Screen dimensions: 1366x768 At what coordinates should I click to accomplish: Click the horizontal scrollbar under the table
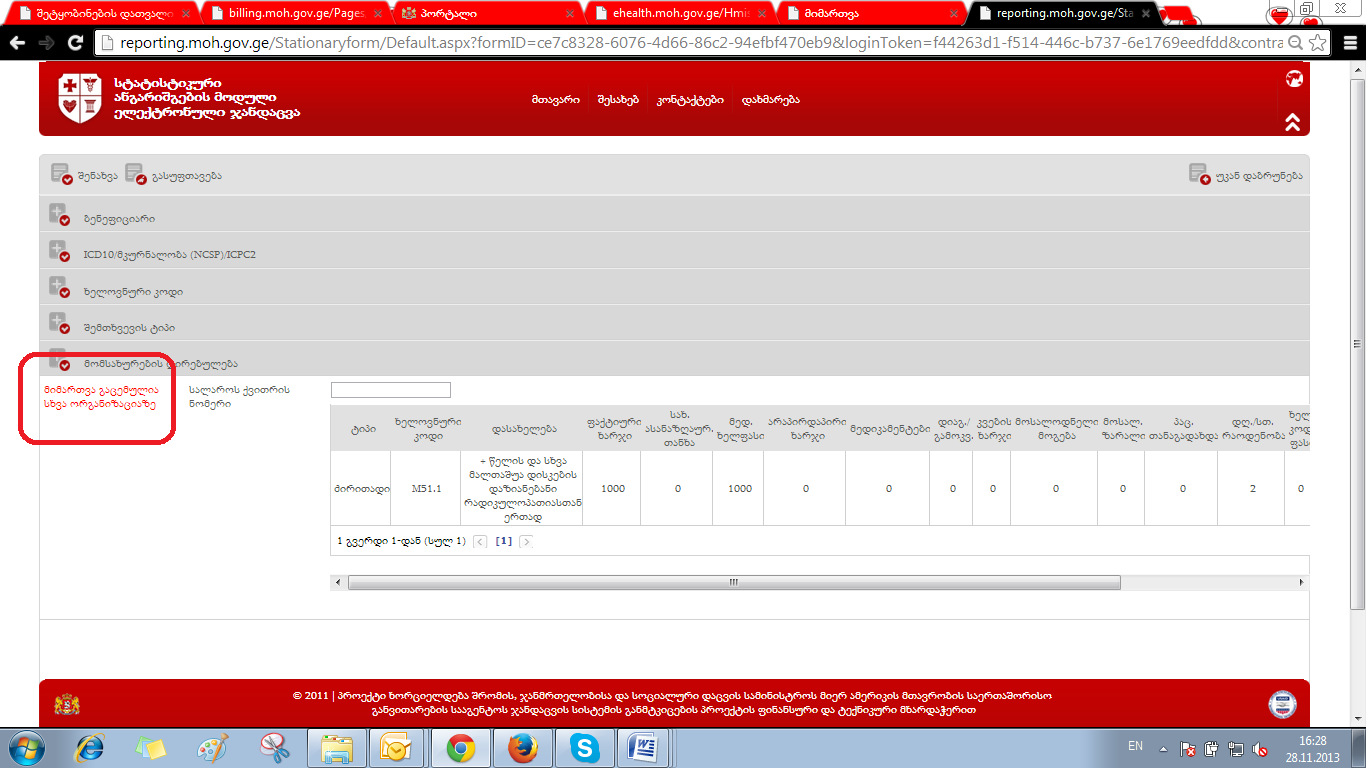(733, 582)
